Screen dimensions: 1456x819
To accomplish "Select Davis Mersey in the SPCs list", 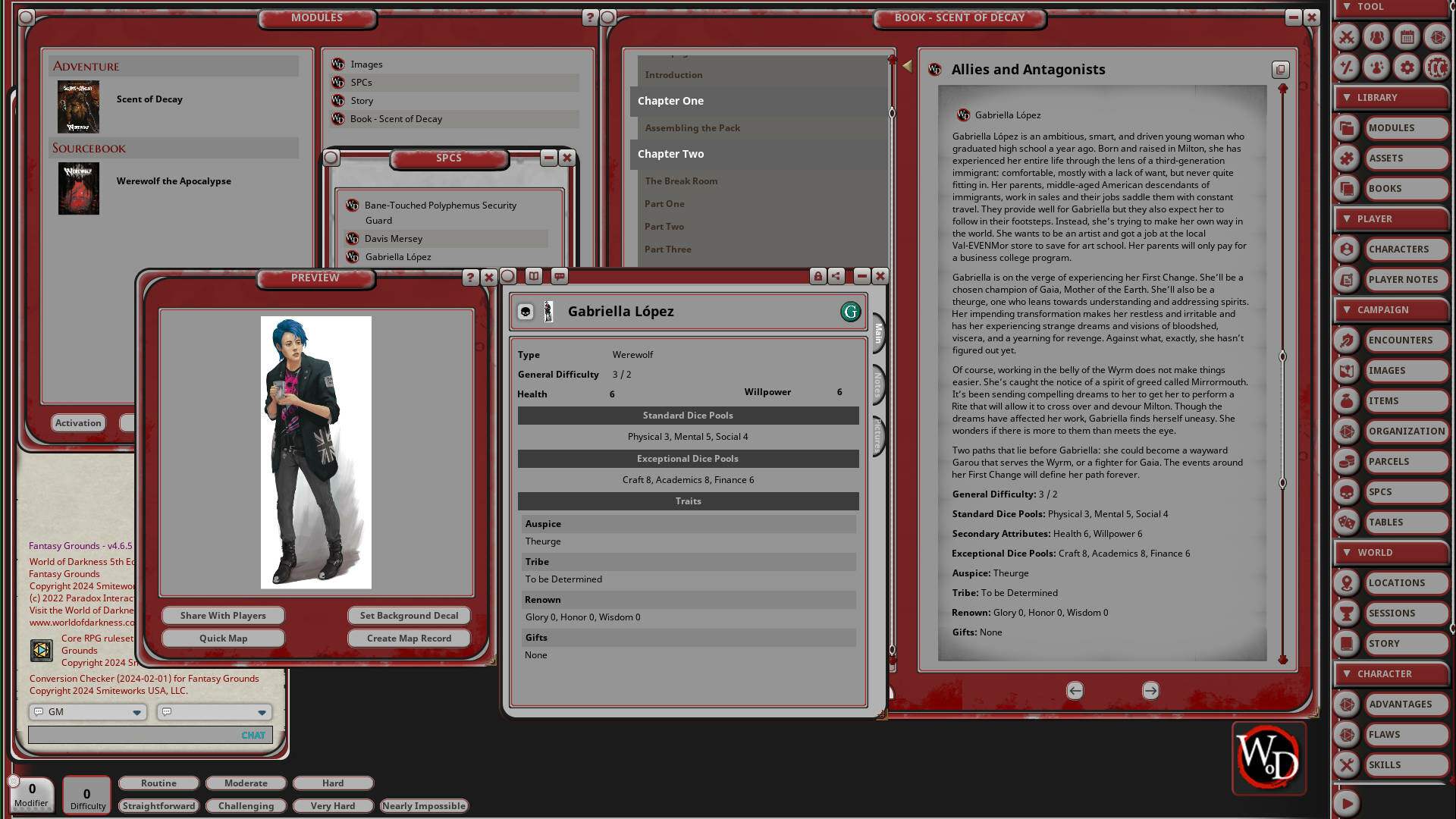I will tap(394, 238).
